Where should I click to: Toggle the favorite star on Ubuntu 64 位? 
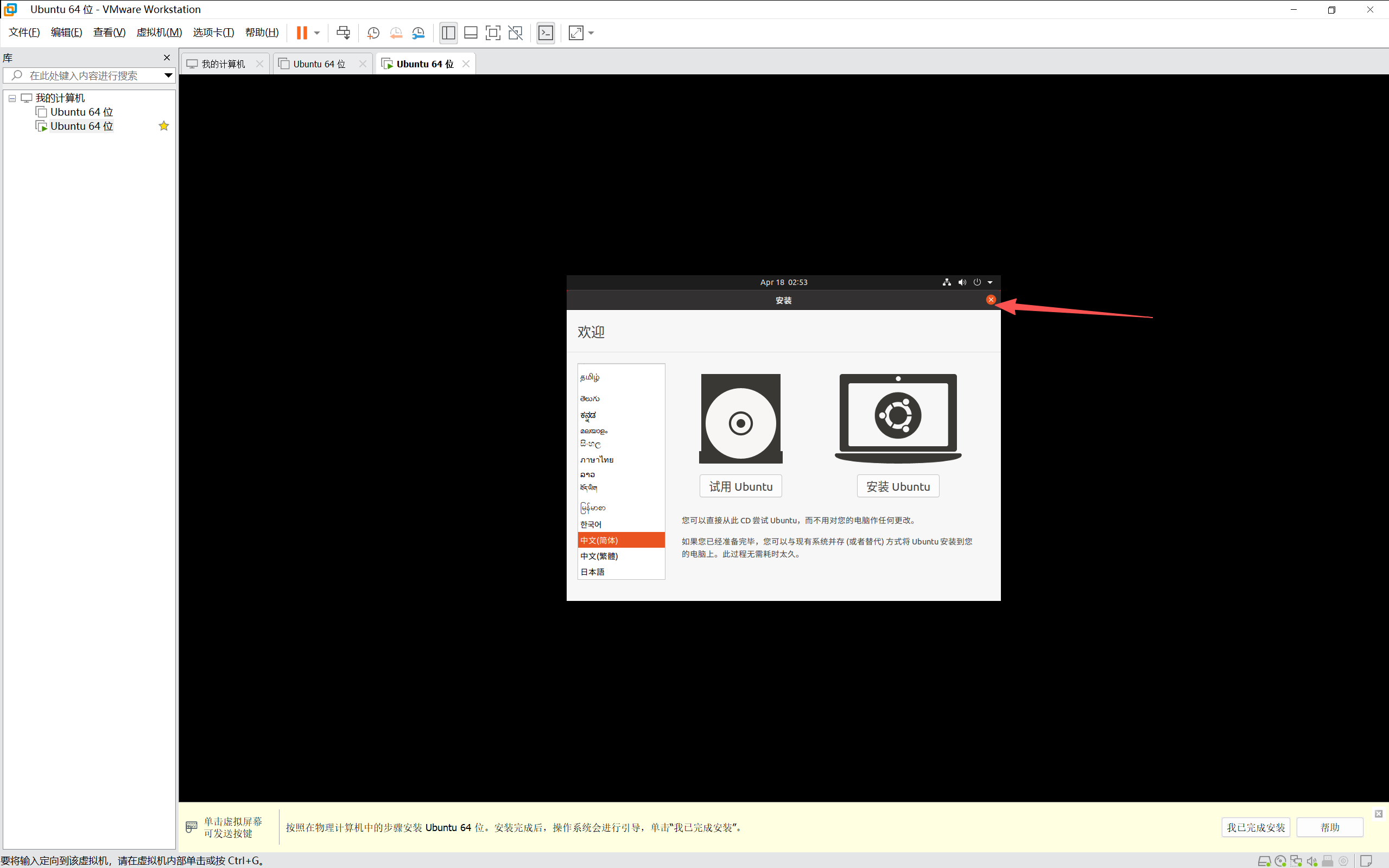(x=163, y=126)
